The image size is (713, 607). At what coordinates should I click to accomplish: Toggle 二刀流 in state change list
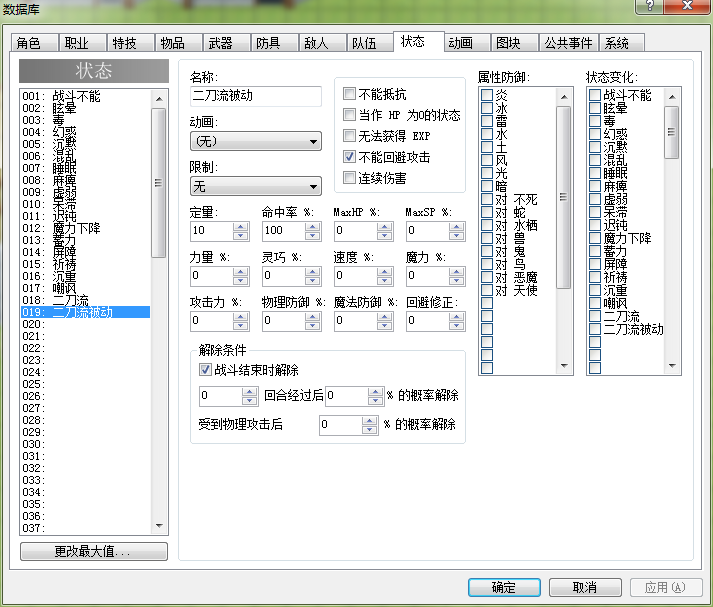(595, 316)
